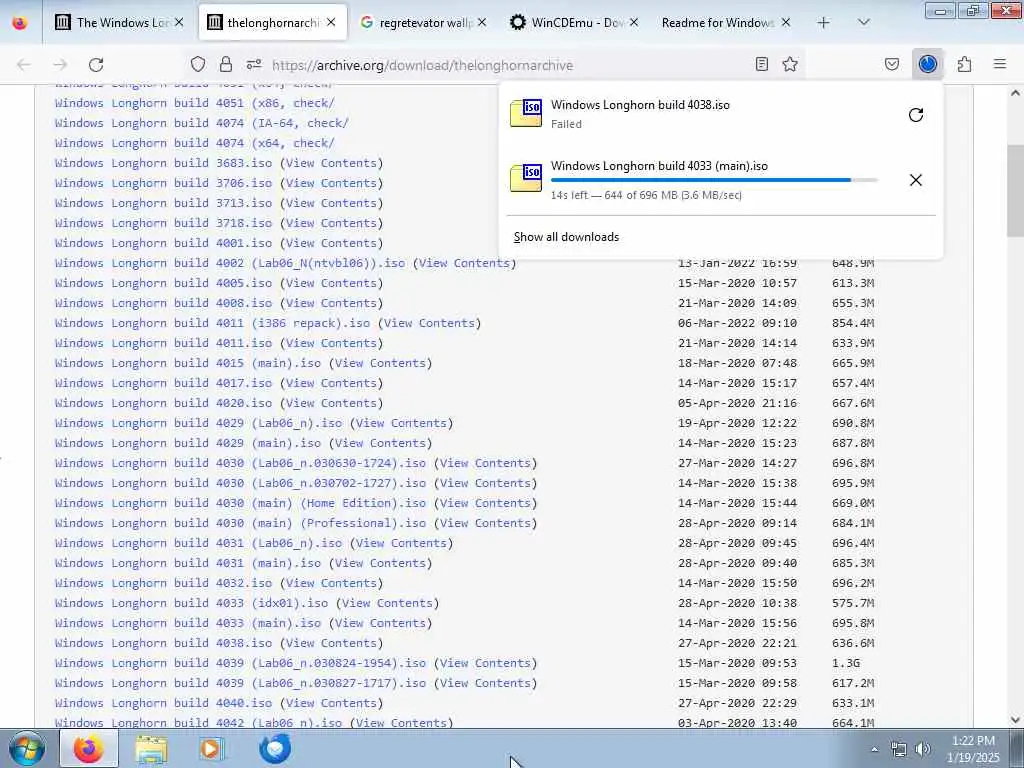Download build 4015 (main).iso link
The height and width of the screenshot is (768, 1024).
point(188,363)
